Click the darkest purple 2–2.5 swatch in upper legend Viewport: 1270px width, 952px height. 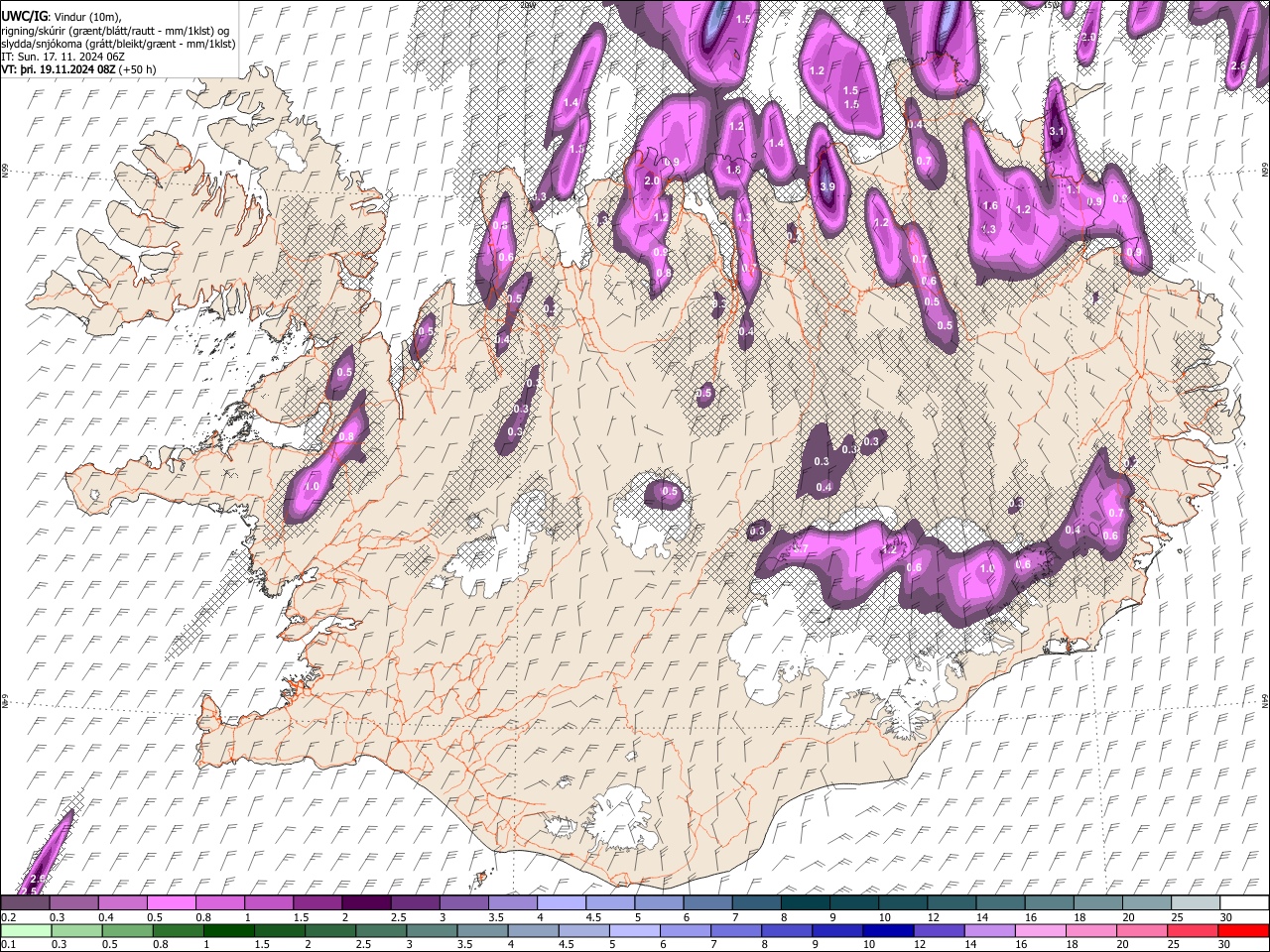coord(366,902)
